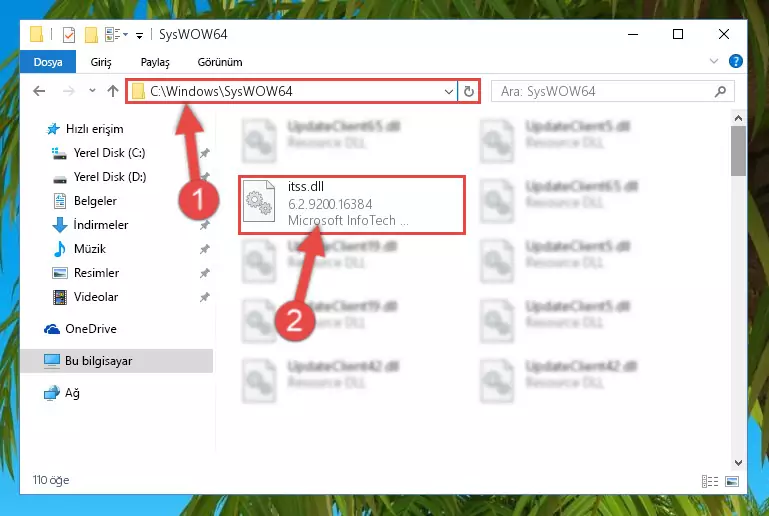Switch to the Paylaş tab

coord(155,62)
